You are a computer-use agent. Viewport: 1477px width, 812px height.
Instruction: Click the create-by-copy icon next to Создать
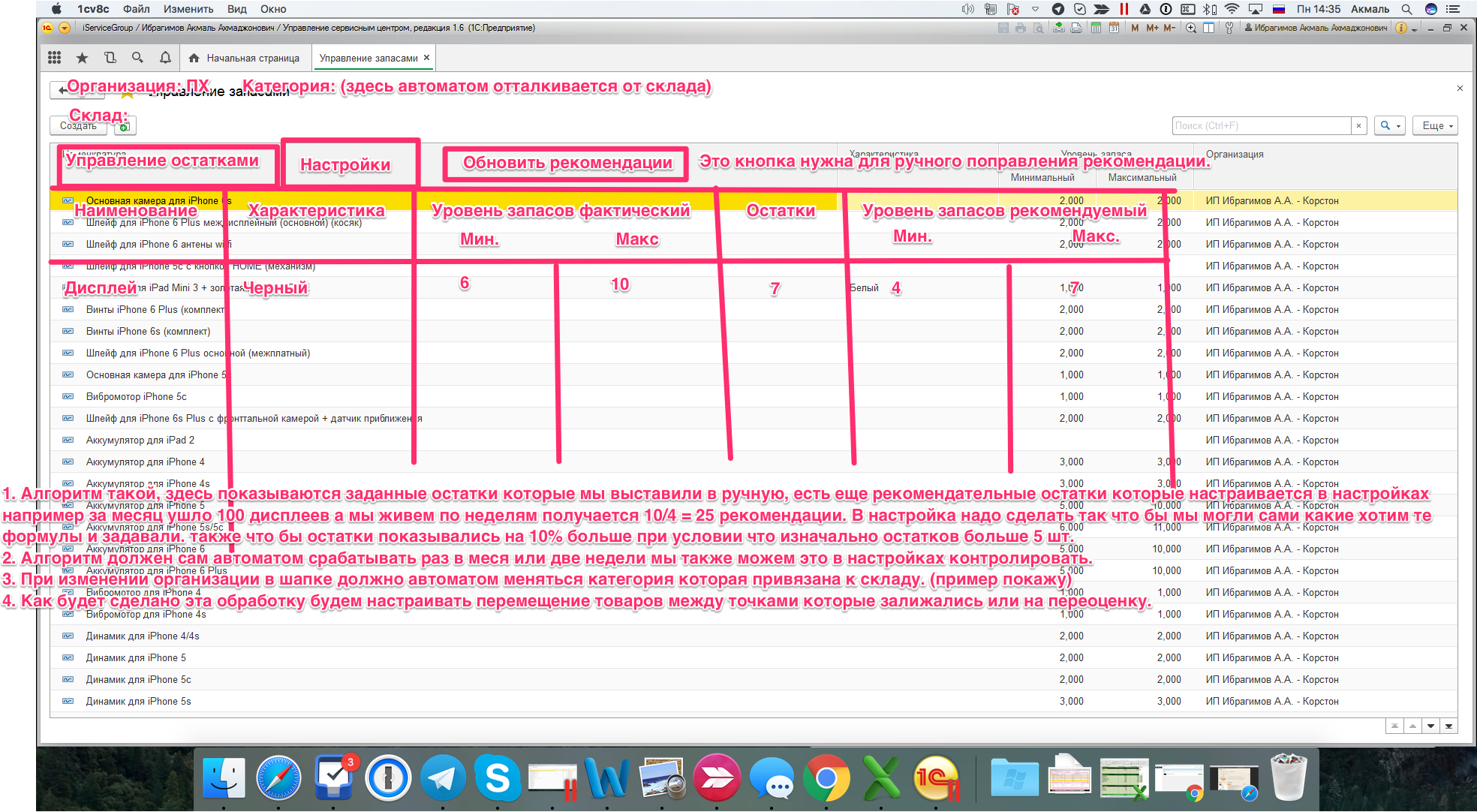pos(125,127)
